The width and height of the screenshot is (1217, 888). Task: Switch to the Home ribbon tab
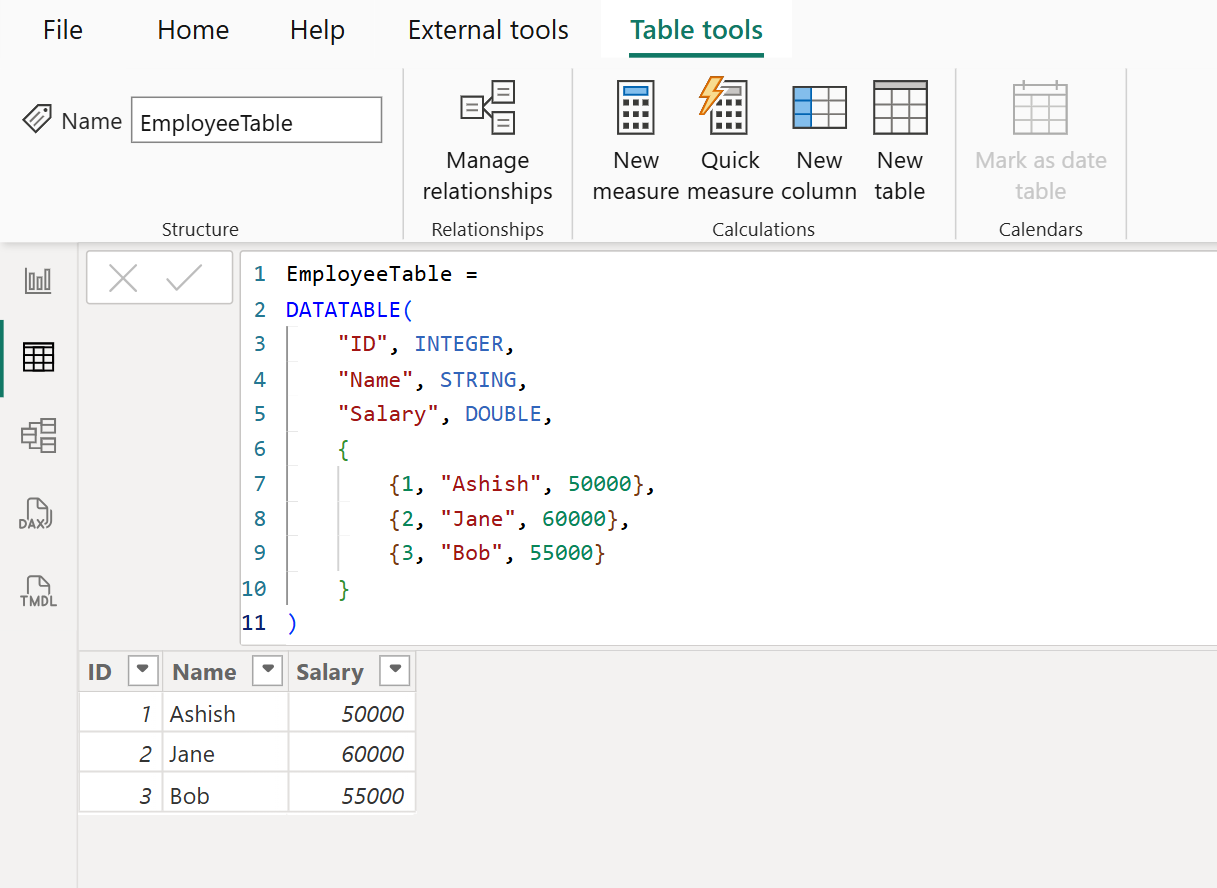pyautogui.click(x=192, y=30)
